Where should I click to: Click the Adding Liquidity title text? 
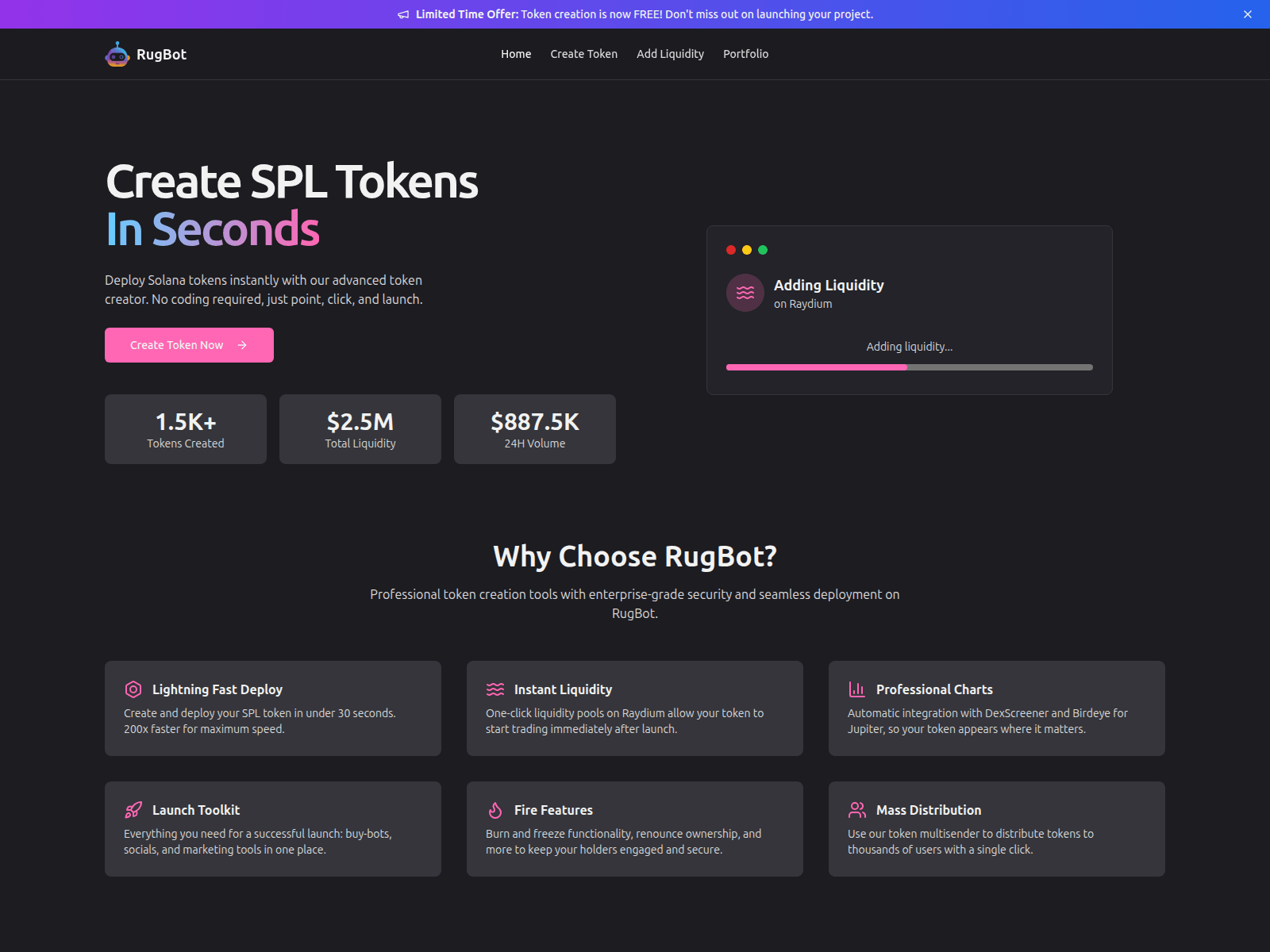[829, 285]
